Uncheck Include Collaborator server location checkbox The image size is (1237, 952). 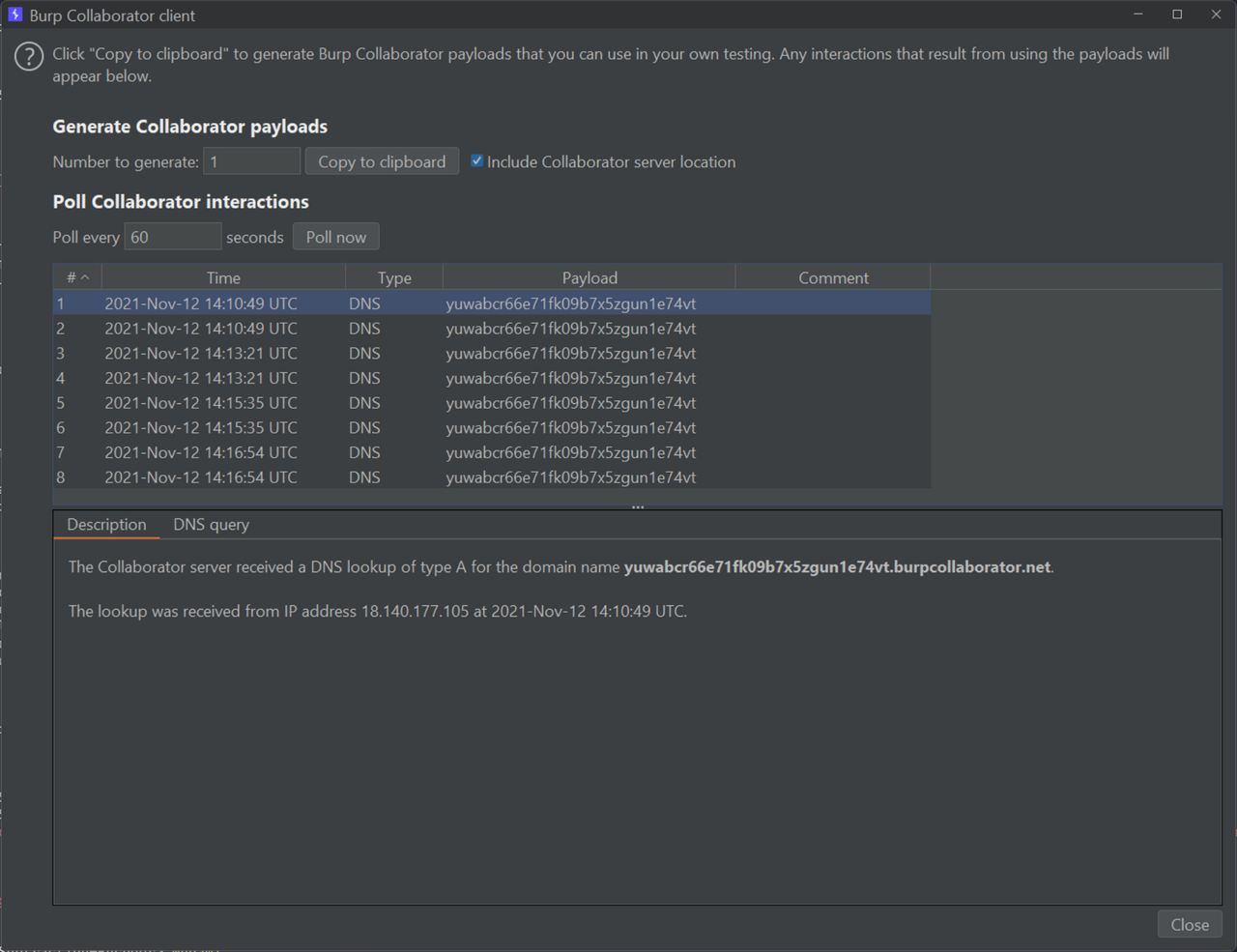[x=476, y=161]
